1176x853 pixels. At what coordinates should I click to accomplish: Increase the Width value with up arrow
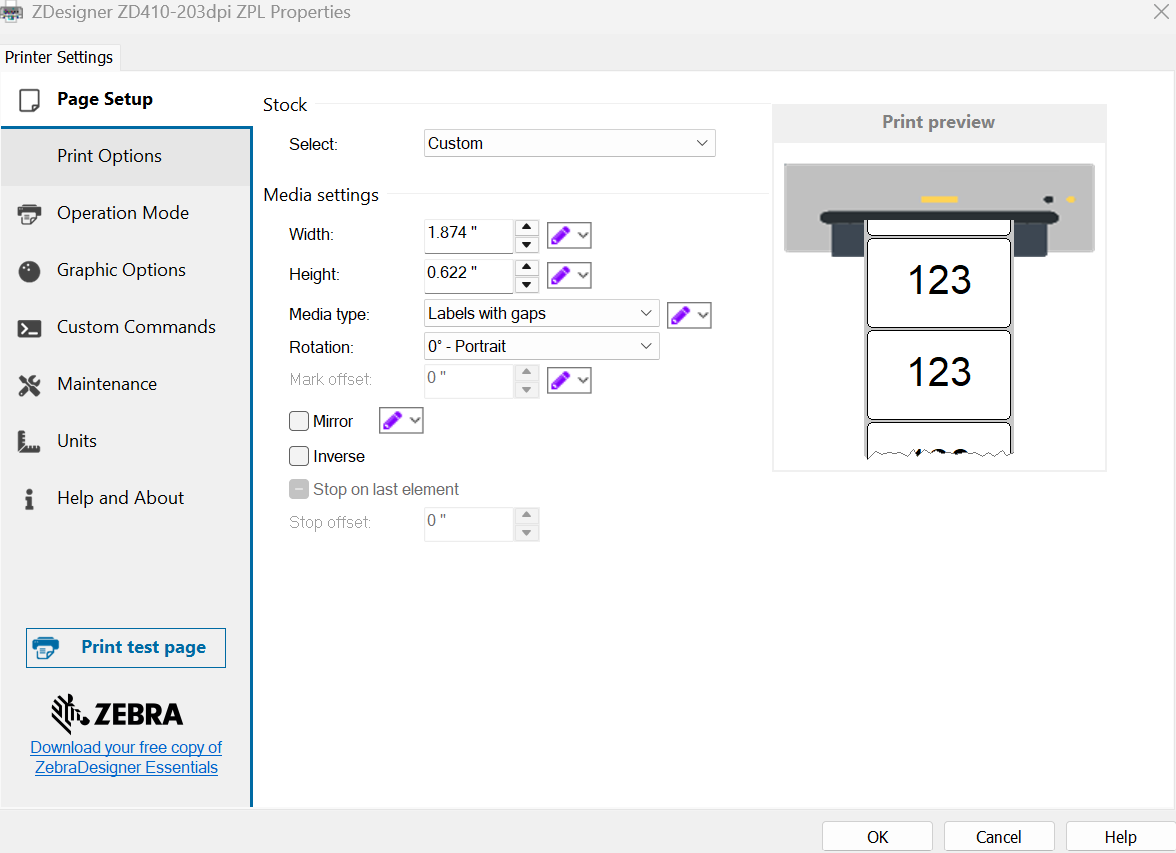526,227
